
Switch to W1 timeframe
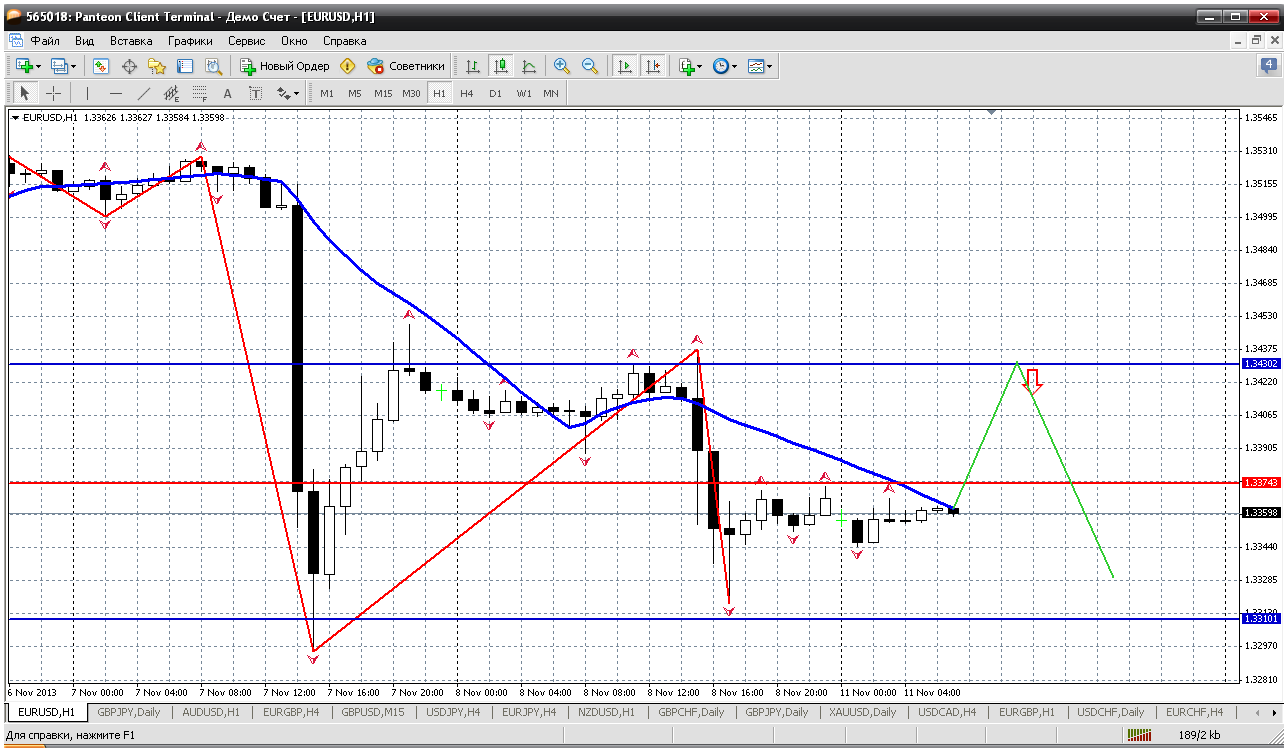point(524,93)
